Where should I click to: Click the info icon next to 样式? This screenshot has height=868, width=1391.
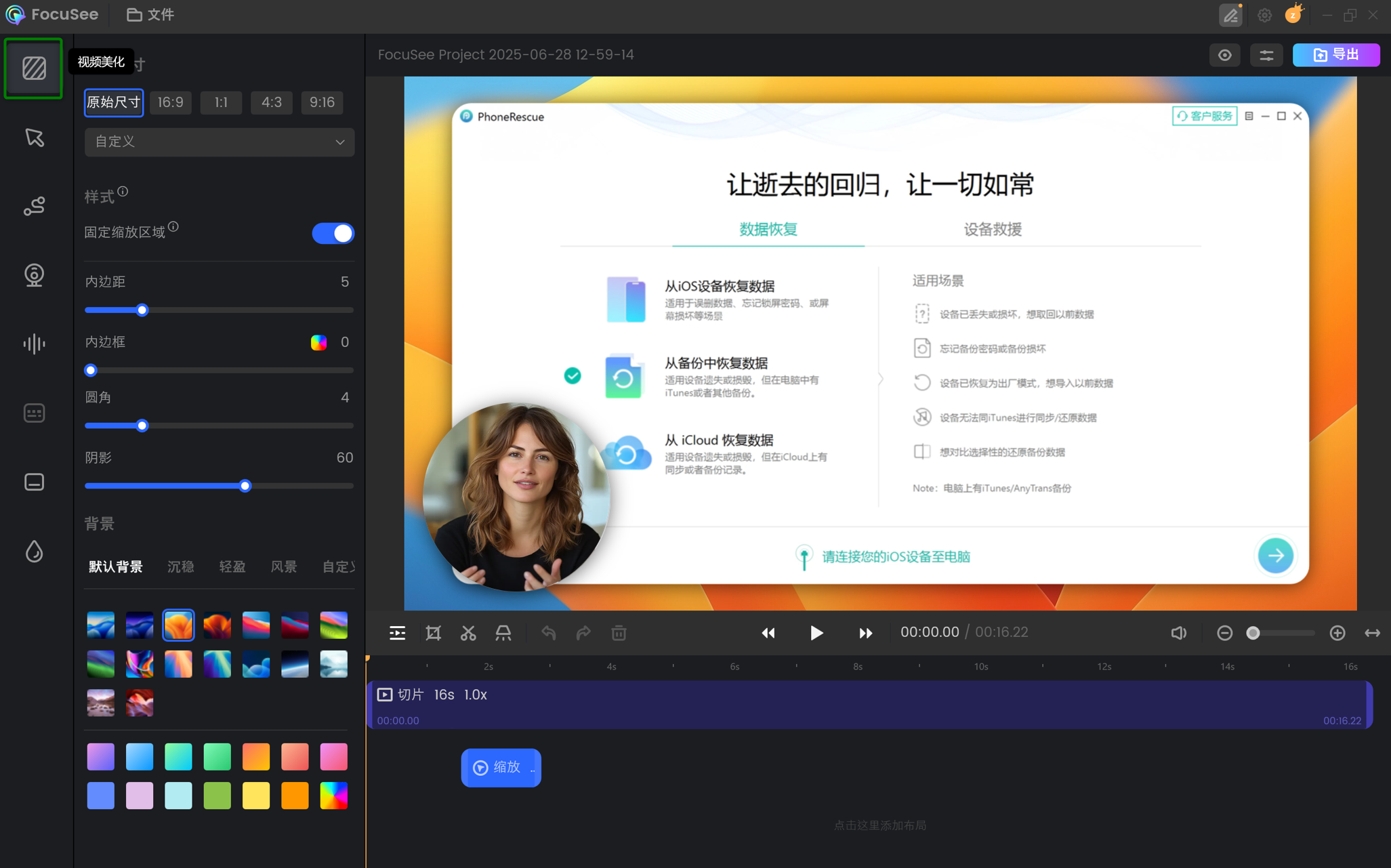pyautogui.click(x=123, y=192)
